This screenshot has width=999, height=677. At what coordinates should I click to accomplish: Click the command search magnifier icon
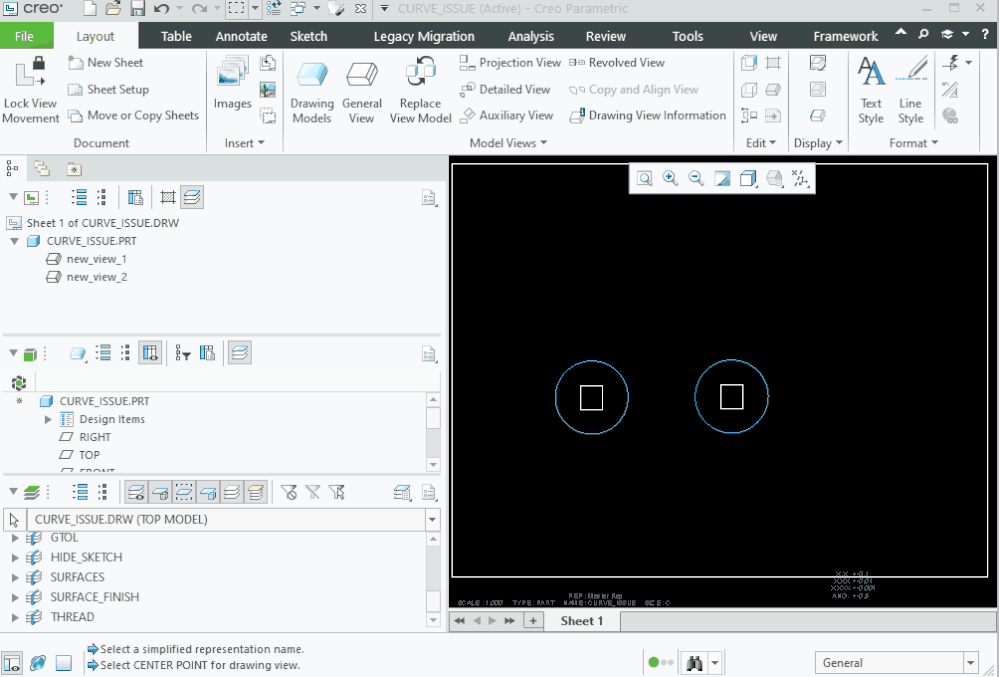pos(923,34)
